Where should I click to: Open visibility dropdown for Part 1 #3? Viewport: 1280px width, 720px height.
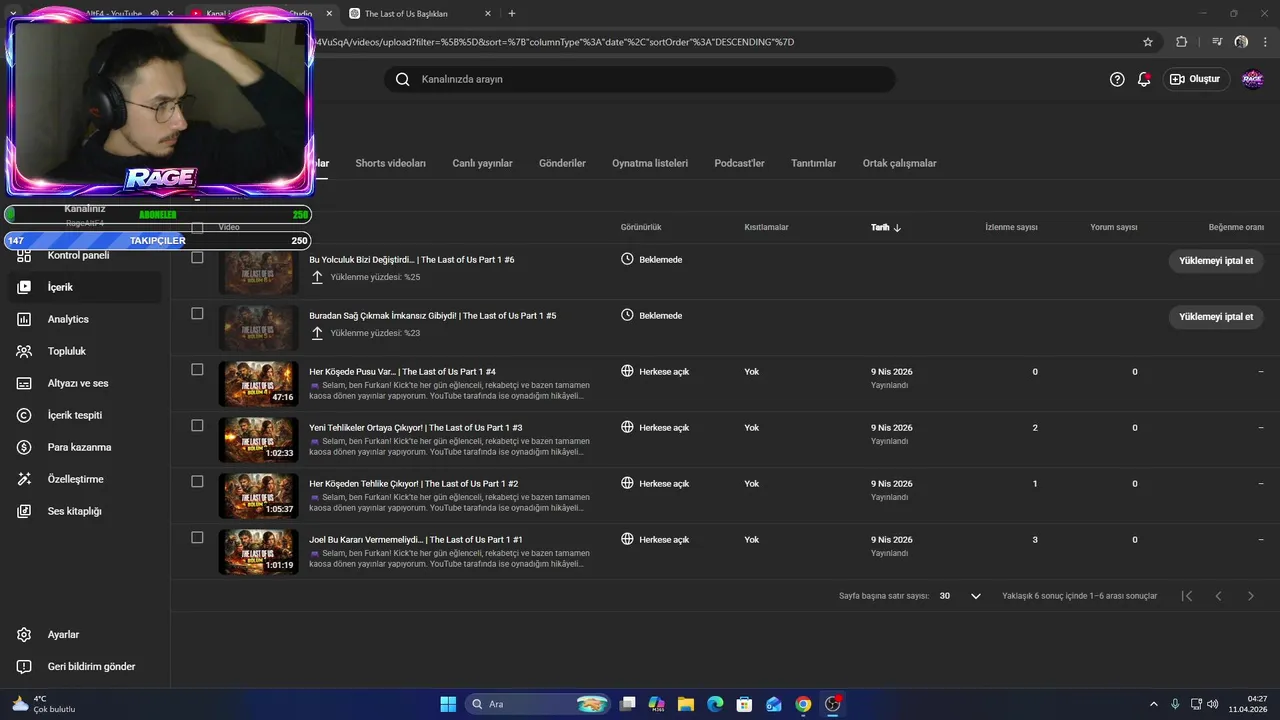click(655, 427)
